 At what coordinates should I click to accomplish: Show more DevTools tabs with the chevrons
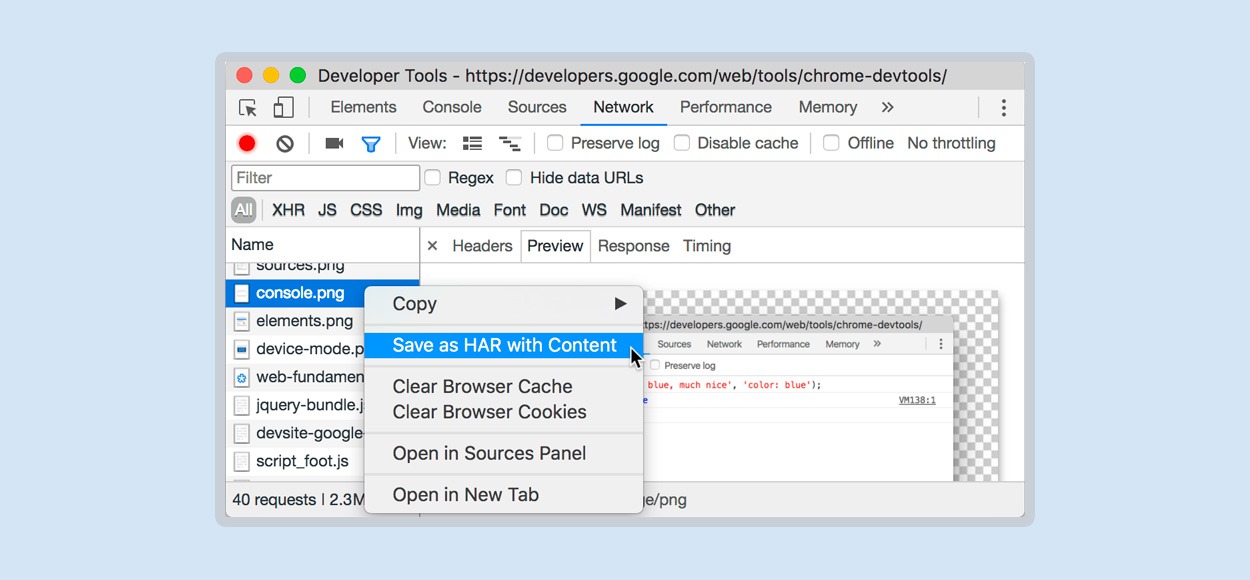click(887, 107)
